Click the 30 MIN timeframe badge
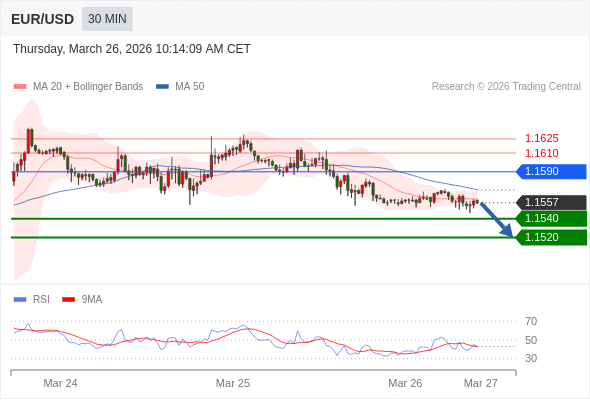The width and height of the screenshot is (590, 400). [x=107, y=19]
